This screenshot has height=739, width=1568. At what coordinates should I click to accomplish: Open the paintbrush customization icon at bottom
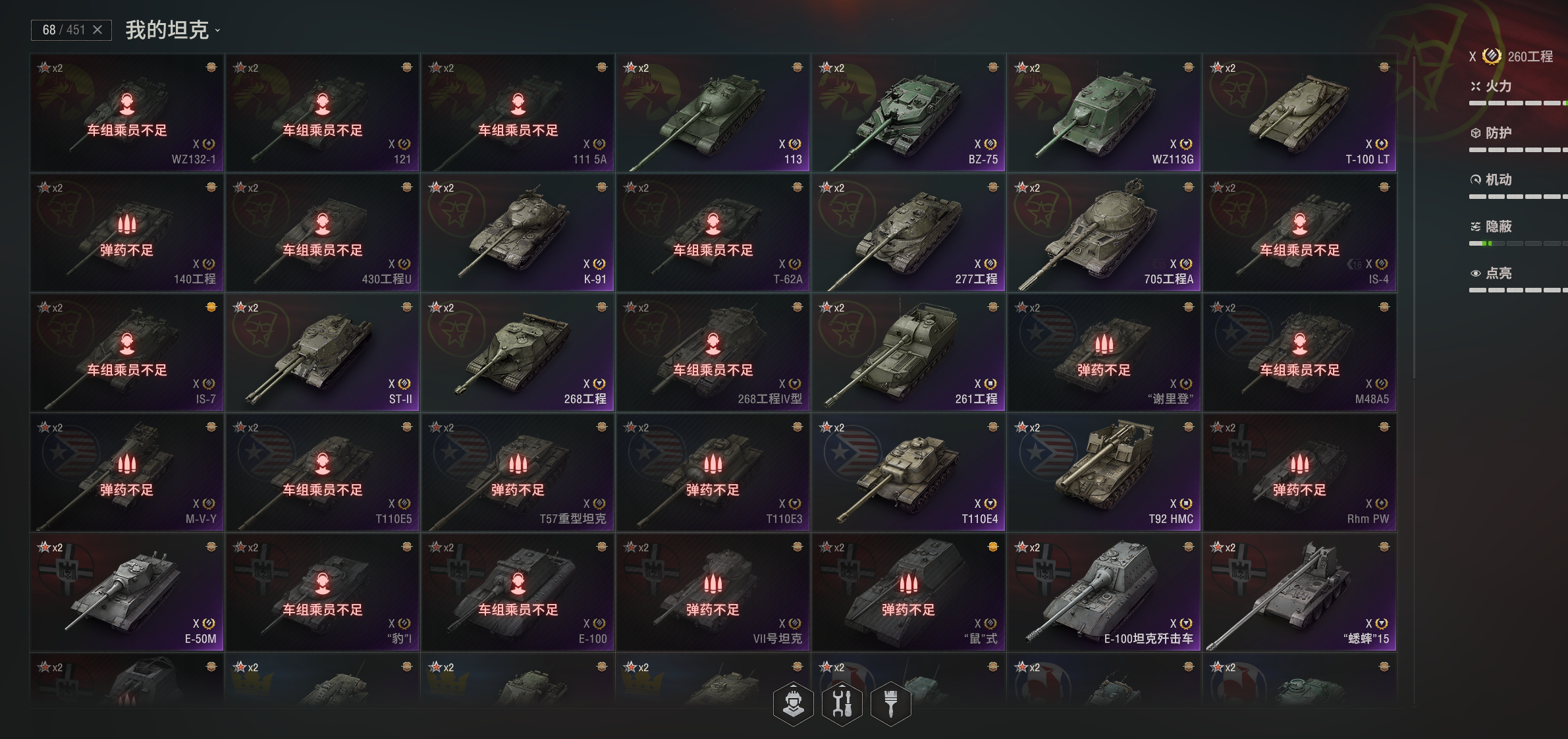pyautogui.click(x=891, y=703)
